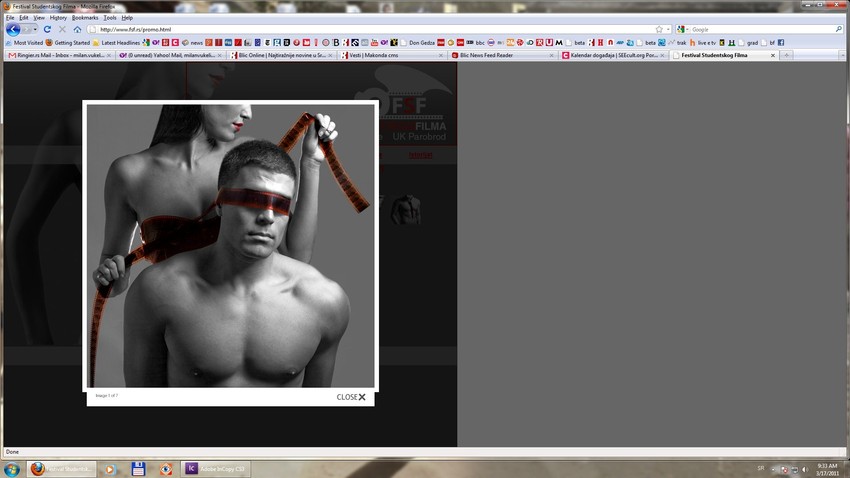Reload the page with the refresh icon
The image size is (850, 478).
47,30
